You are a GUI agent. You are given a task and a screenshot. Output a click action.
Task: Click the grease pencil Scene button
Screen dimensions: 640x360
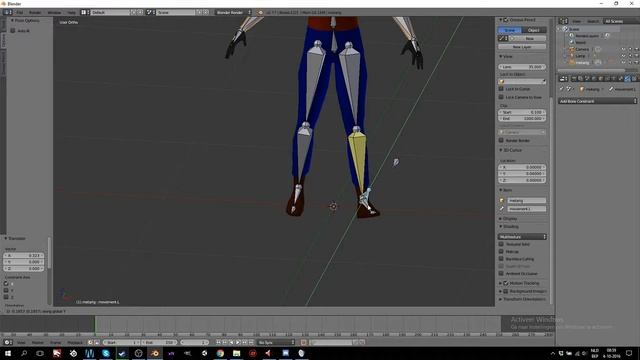click(510, 30)
